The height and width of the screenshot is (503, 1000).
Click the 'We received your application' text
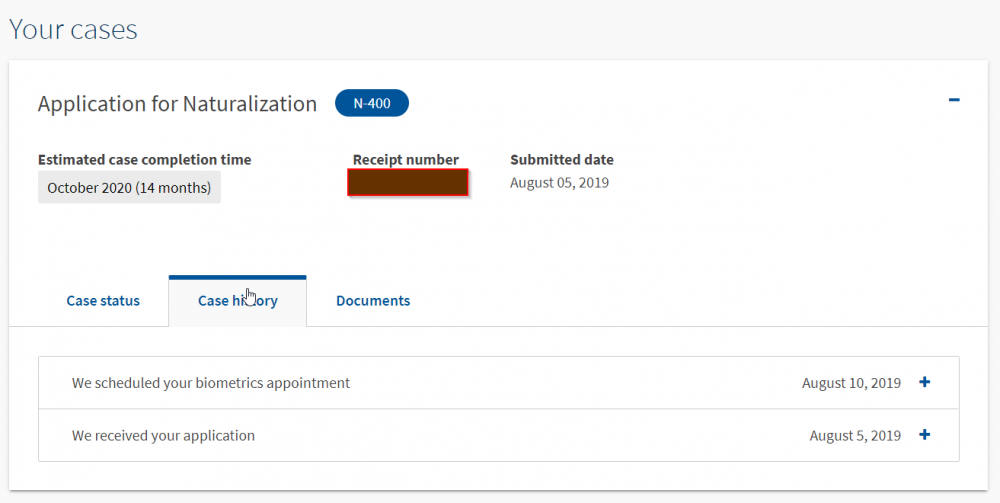click(x=163, y=435)
